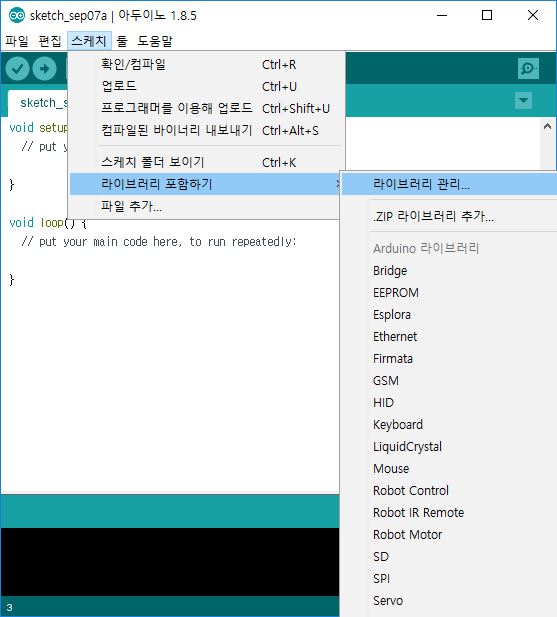Open the tab options dropdown arrow
The width and height of the screenshot is (557, 617).
click(x=523, y=100)
